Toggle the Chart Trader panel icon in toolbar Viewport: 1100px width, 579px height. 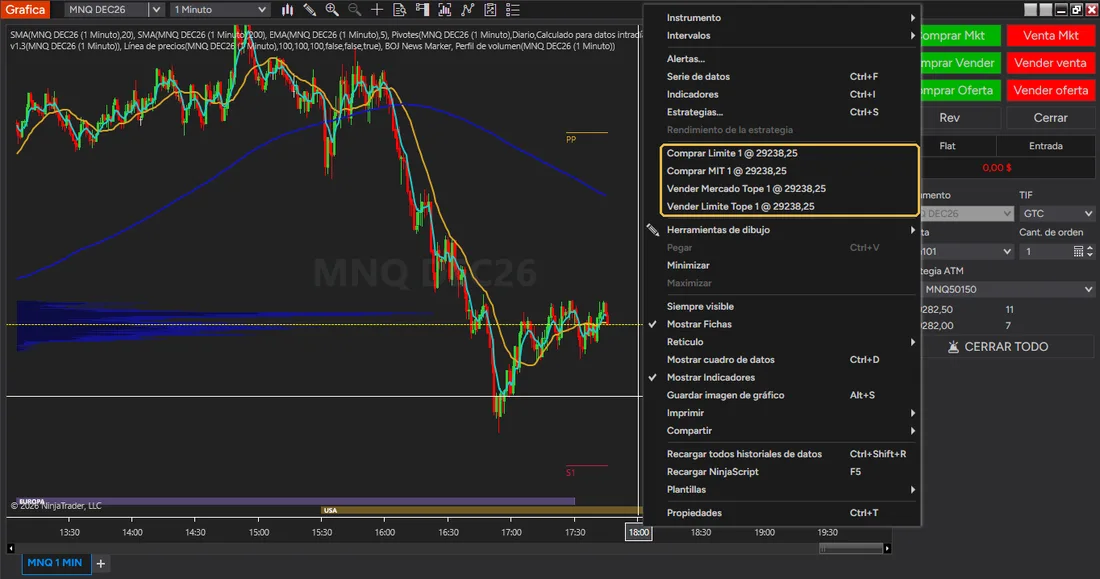coord(422,10)
